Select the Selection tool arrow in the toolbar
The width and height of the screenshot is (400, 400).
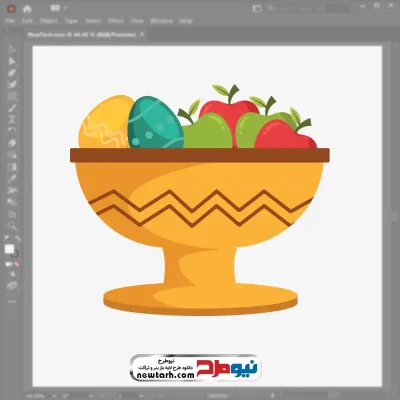(12, 49)
